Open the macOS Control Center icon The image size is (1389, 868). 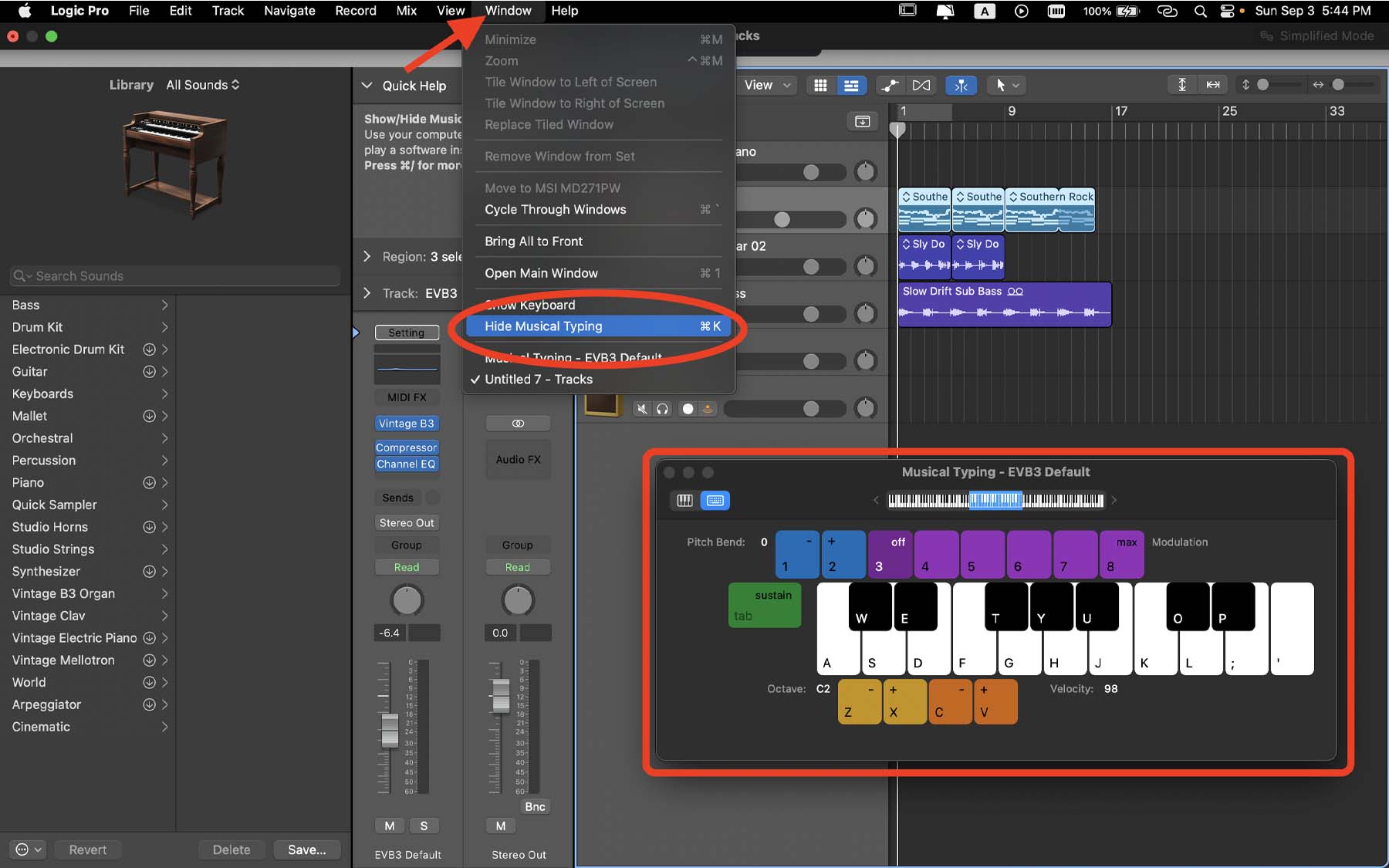click(x=1227, y=11)
